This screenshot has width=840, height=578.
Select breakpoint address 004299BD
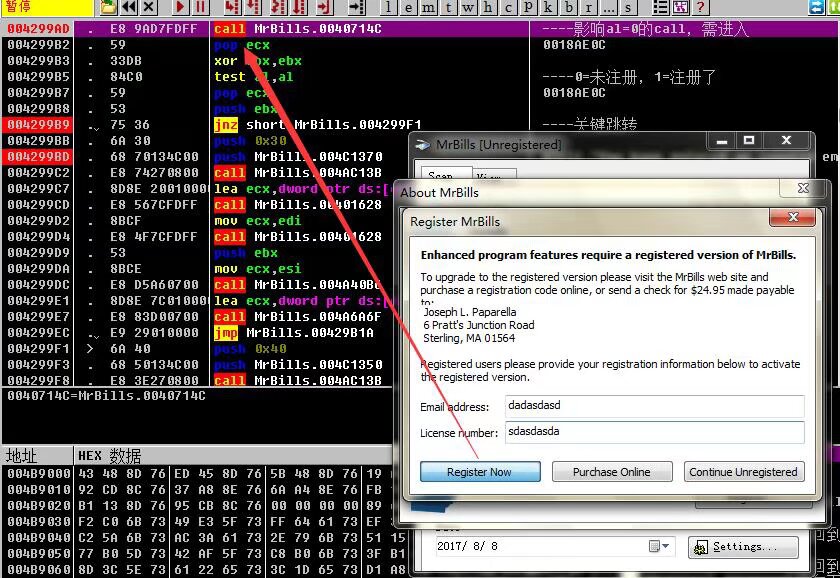pos(39,157)
